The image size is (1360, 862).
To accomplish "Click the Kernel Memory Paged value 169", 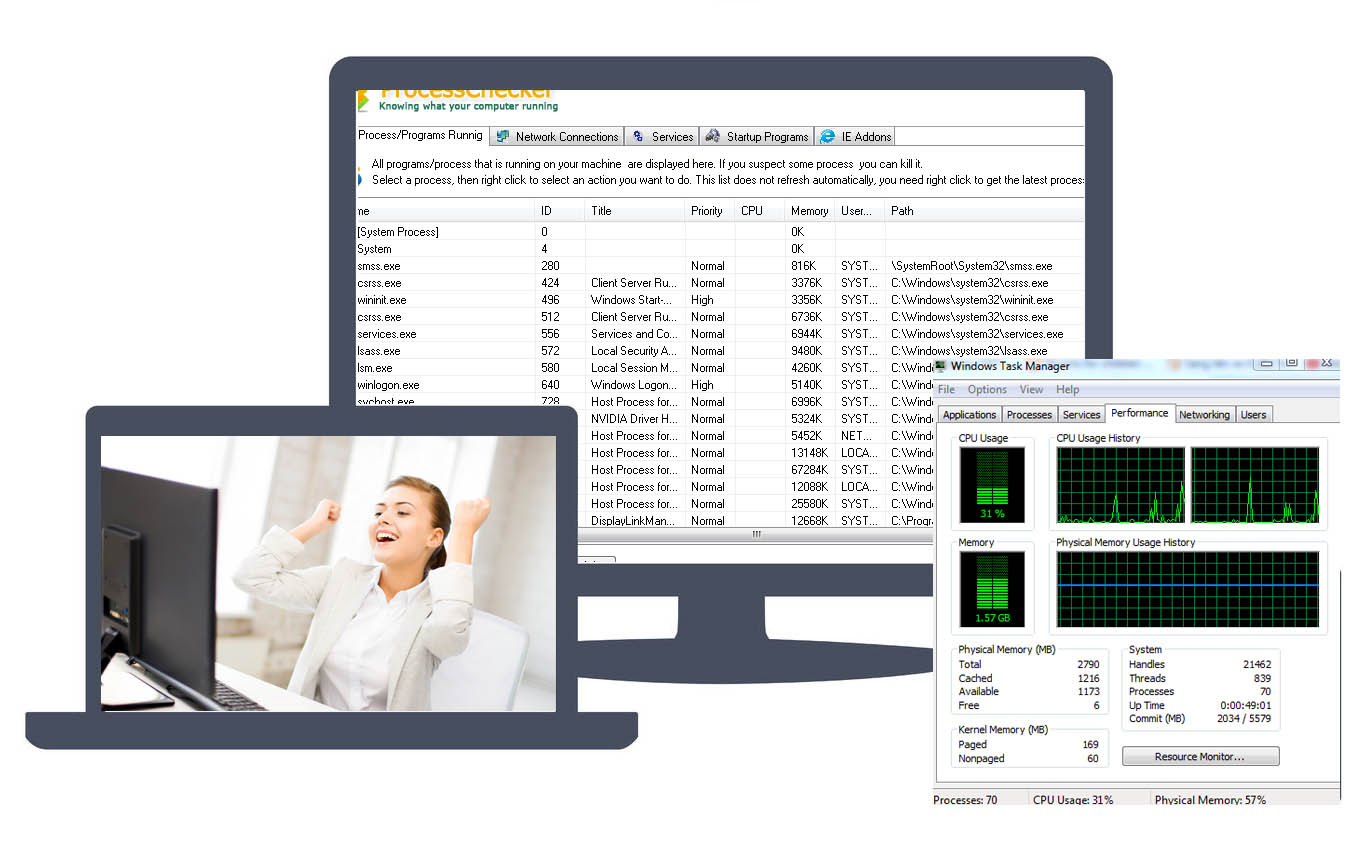I will 1090,745.
